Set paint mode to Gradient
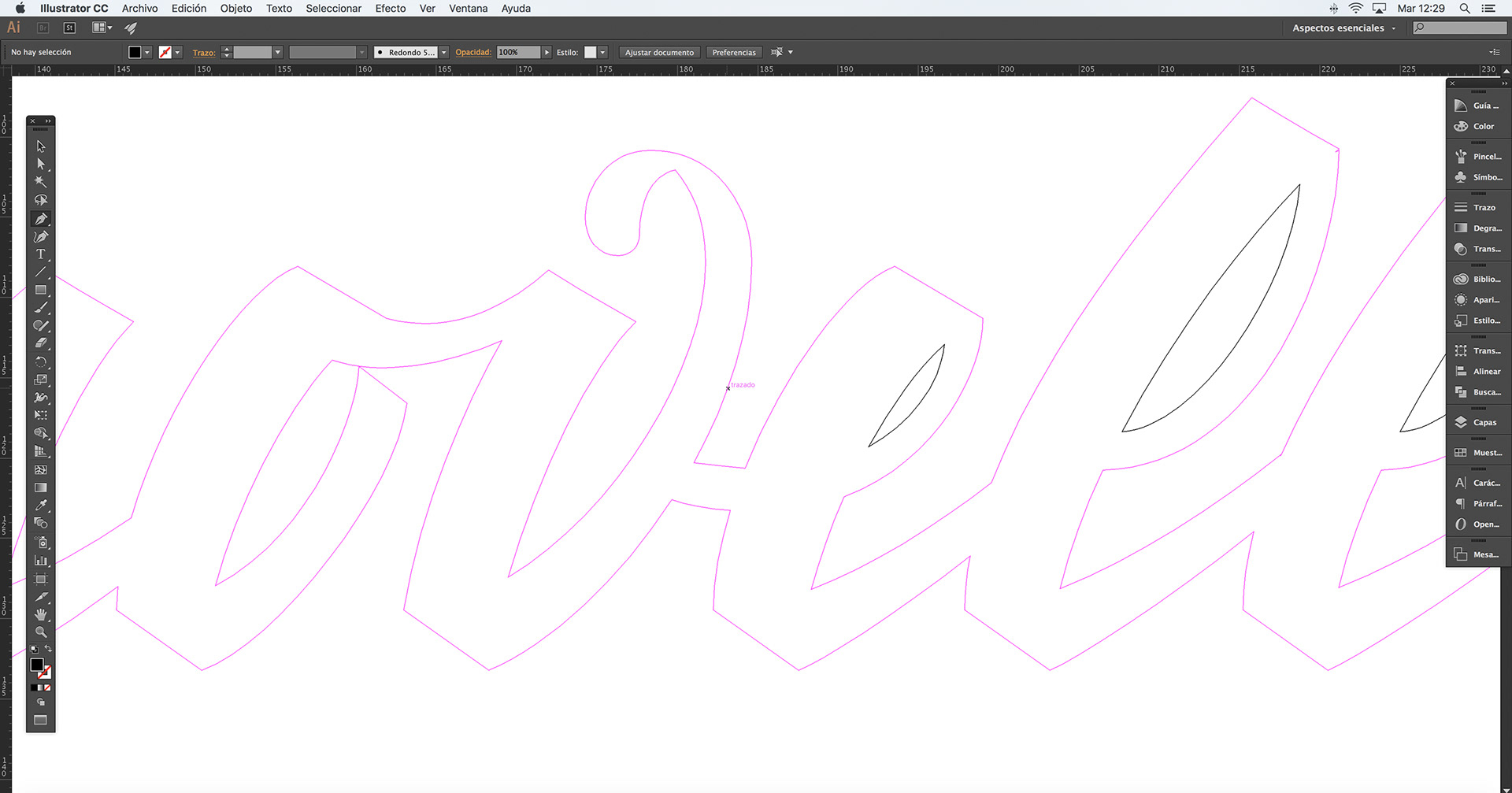Screen dimensions: 1512x793 click(41, 687)
